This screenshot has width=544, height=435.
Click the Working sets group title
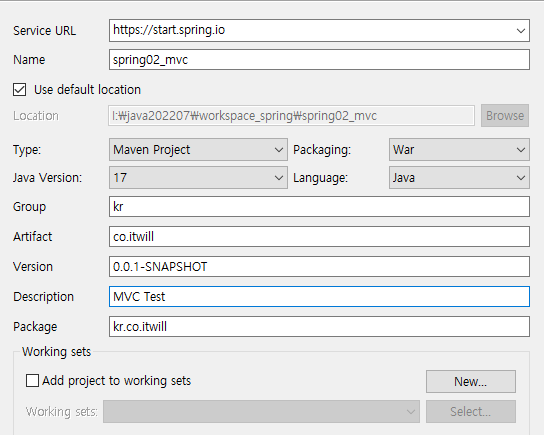pyautogui.click(x=57, y=352)
